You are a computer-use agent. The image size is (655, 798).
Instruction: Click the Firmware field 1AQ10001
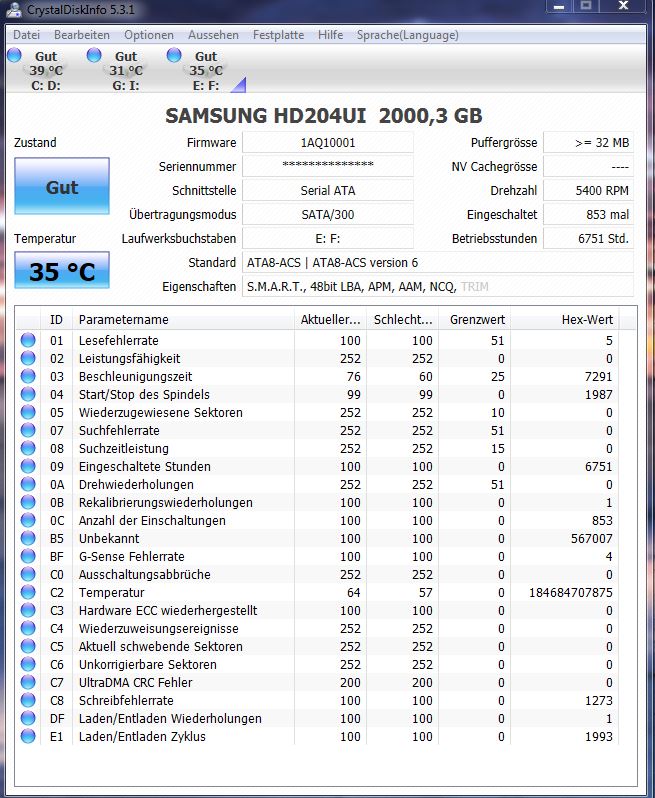pyautogui.click(x=328, y=142)
